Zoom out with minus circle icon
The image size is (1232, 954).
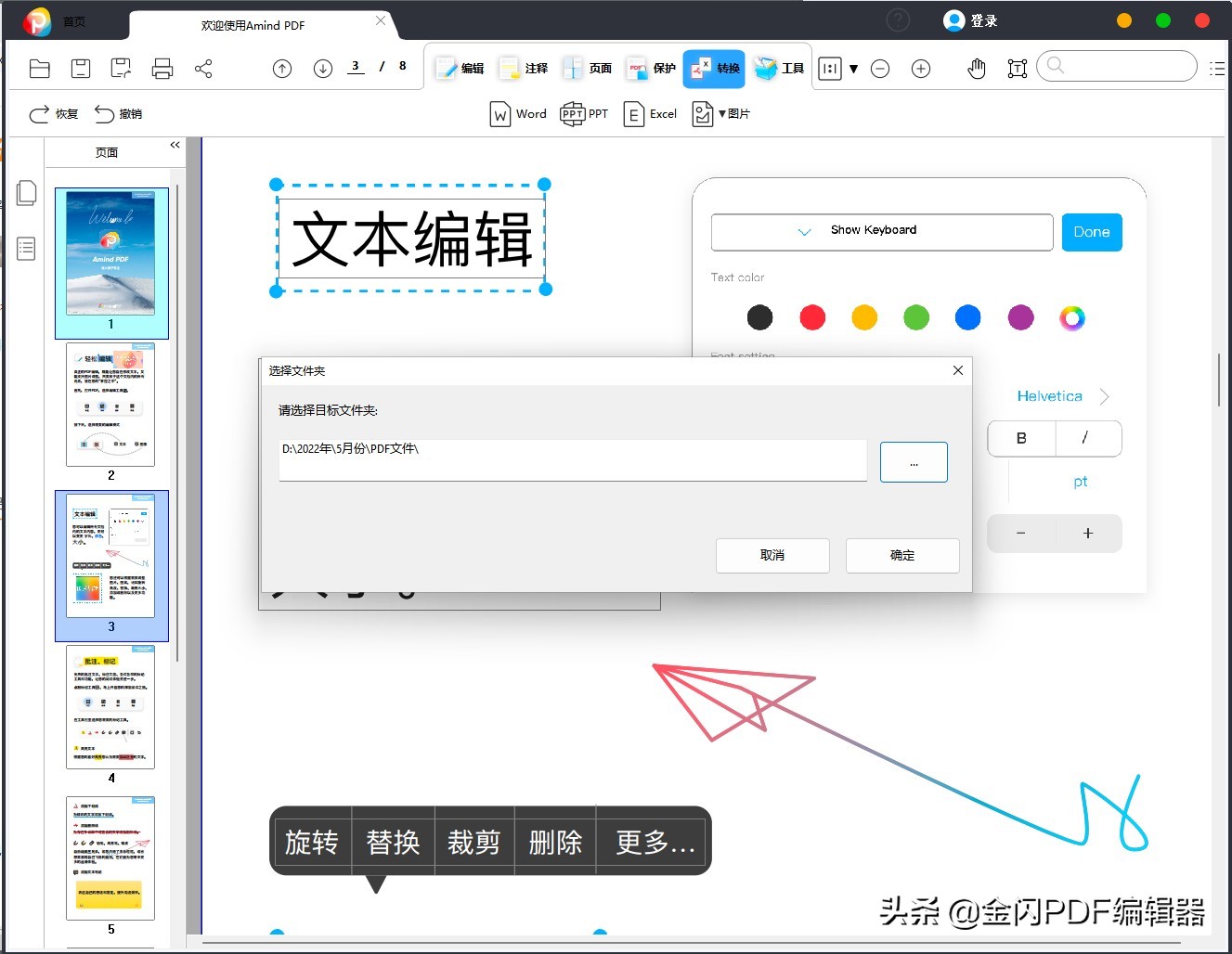(x=880, y=69)
